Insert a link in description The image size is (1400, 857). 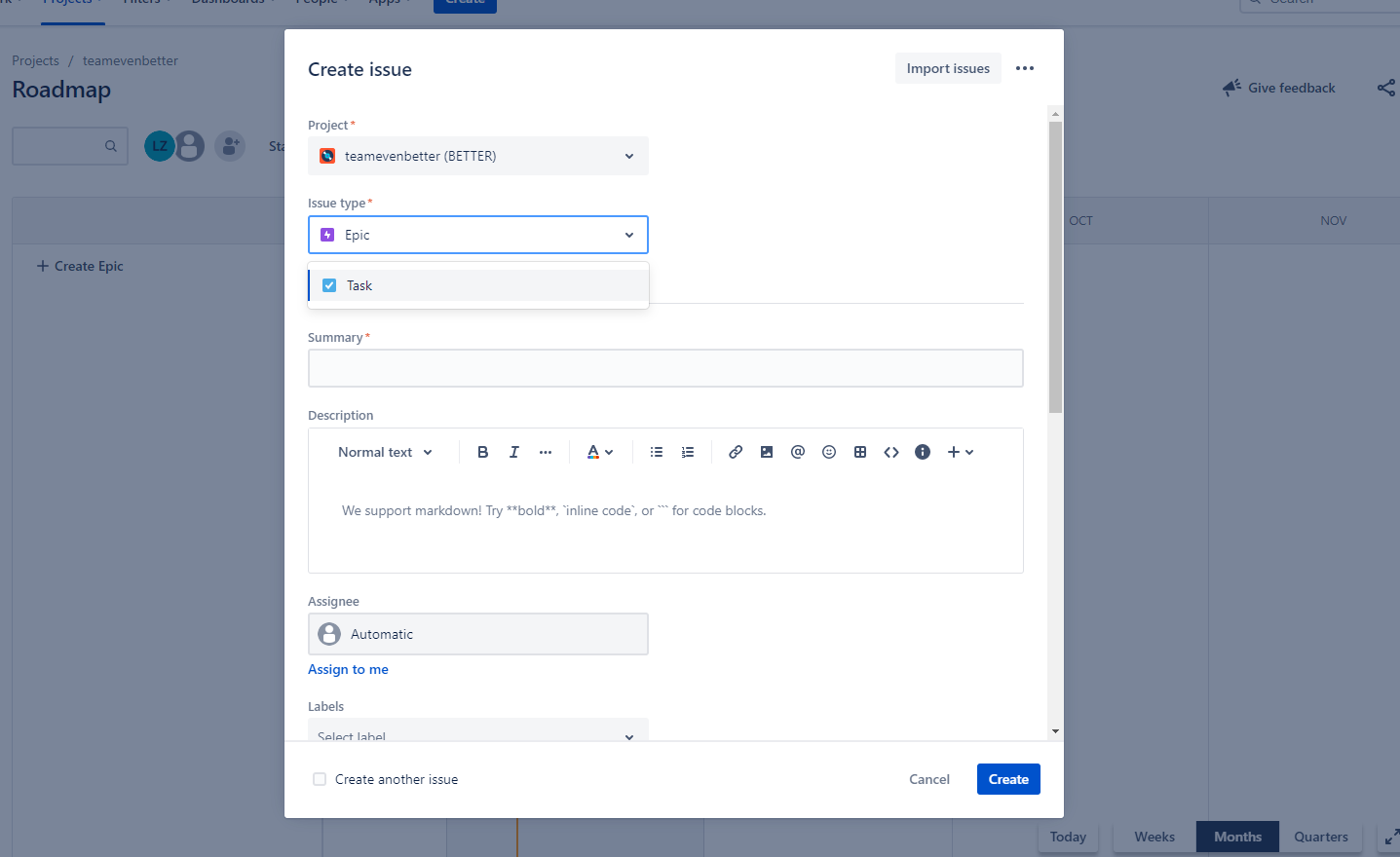pos(736,452)
